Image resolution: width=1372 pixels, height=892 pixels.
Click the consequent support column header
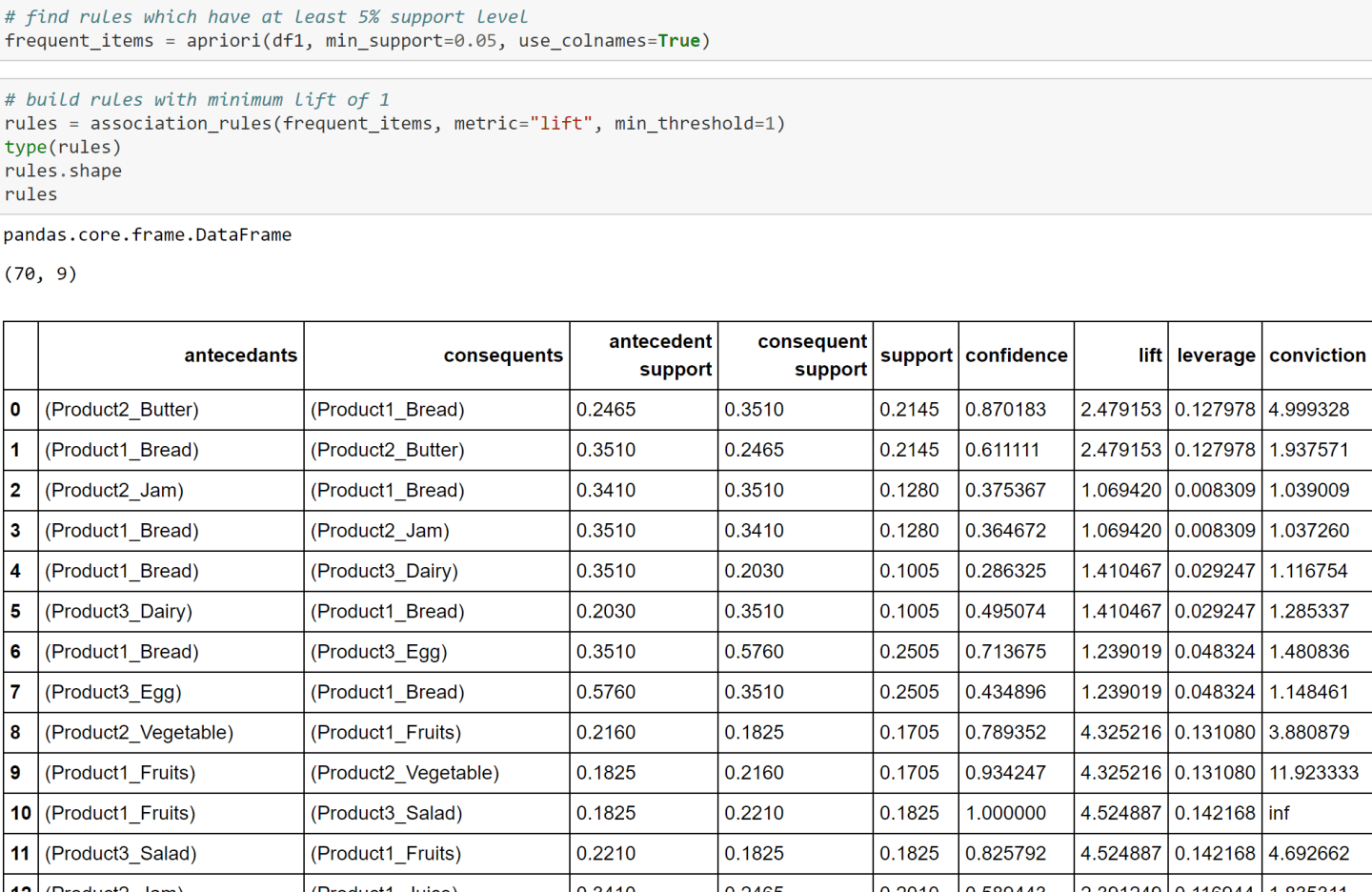[x=812, y=355]
